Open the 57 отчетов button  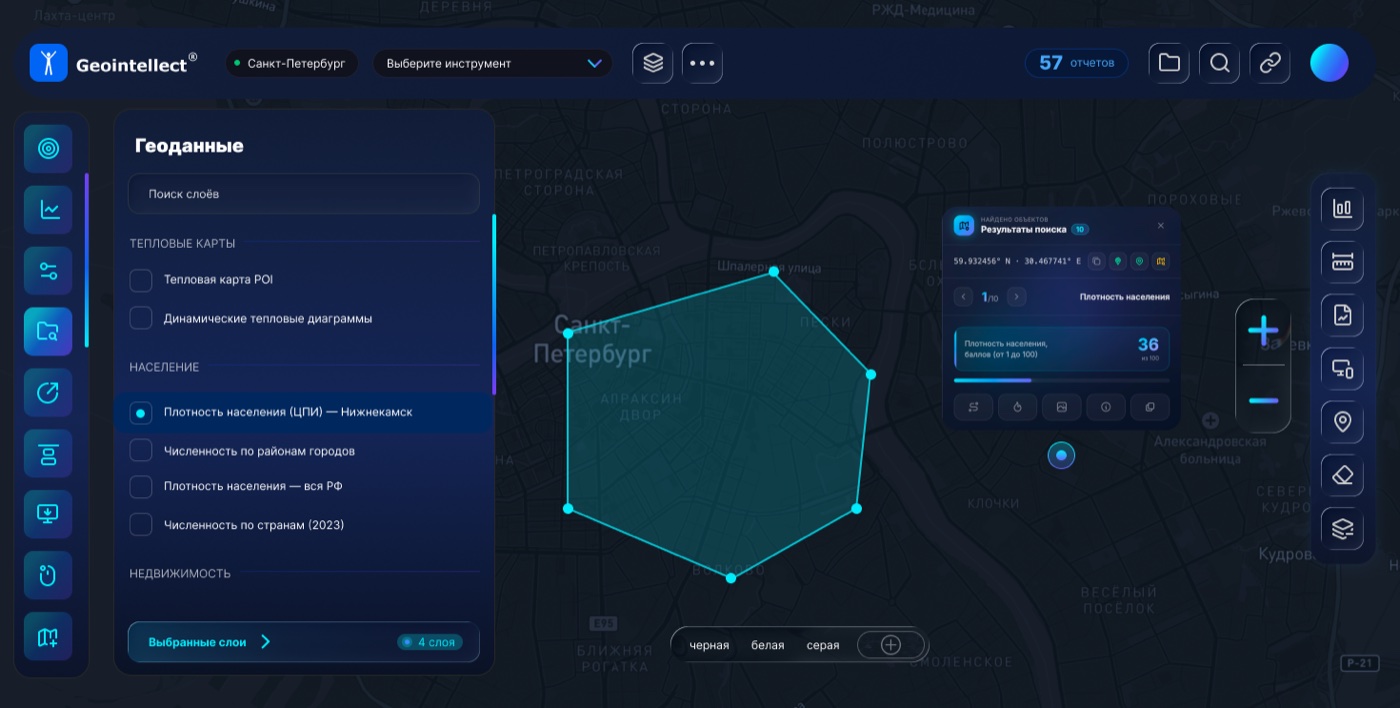1076,63
